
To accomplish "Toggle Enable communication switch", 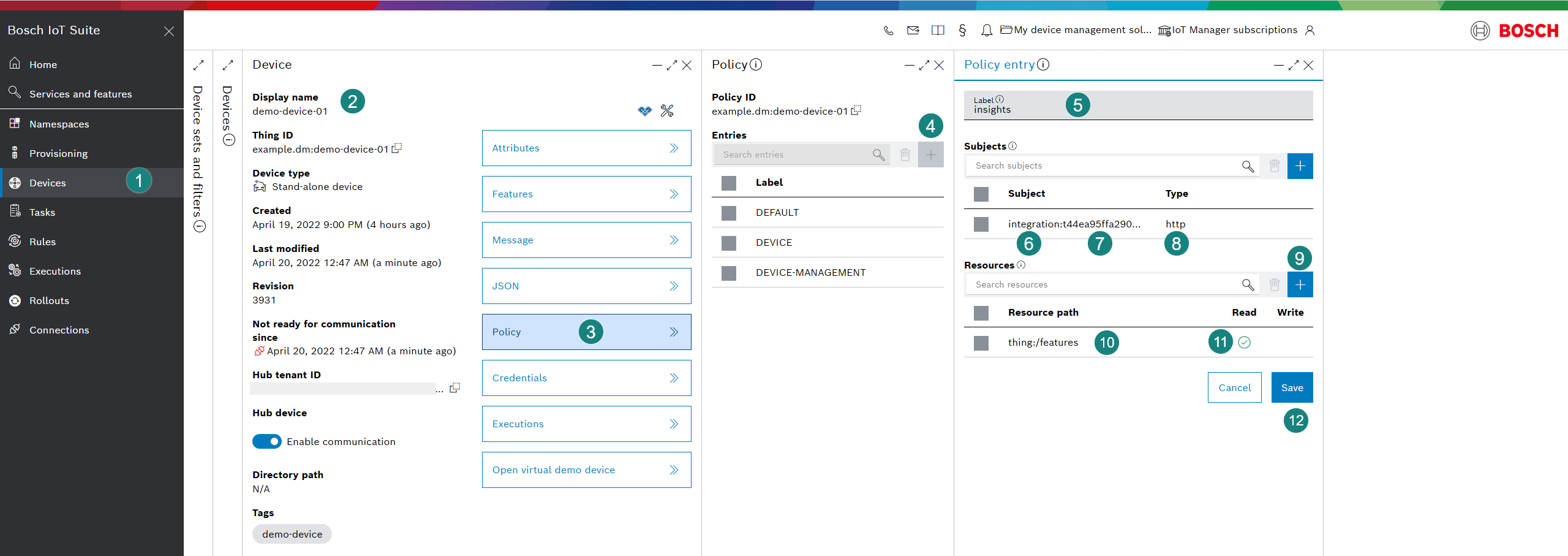I will [267, 441].
